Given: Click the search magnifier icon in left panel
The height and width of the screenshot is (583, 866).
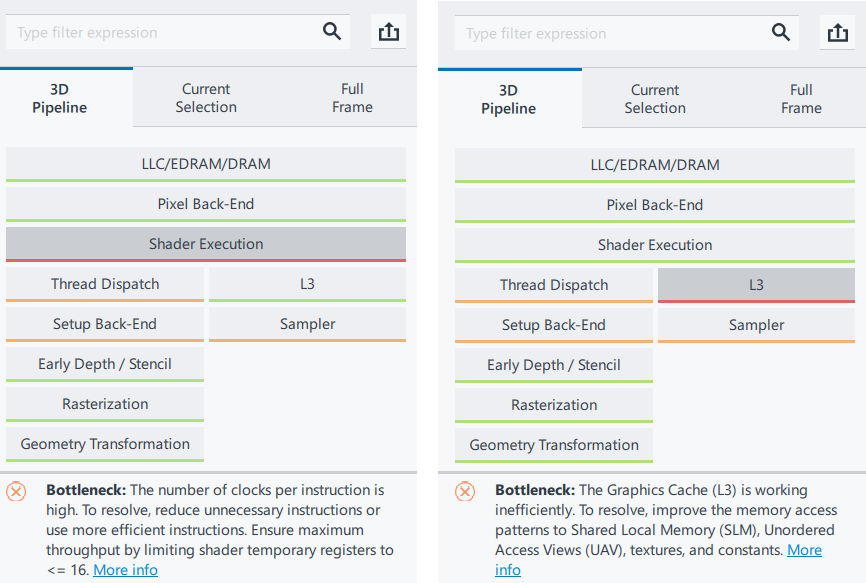Looking at the screenshot, I should 332,32.
